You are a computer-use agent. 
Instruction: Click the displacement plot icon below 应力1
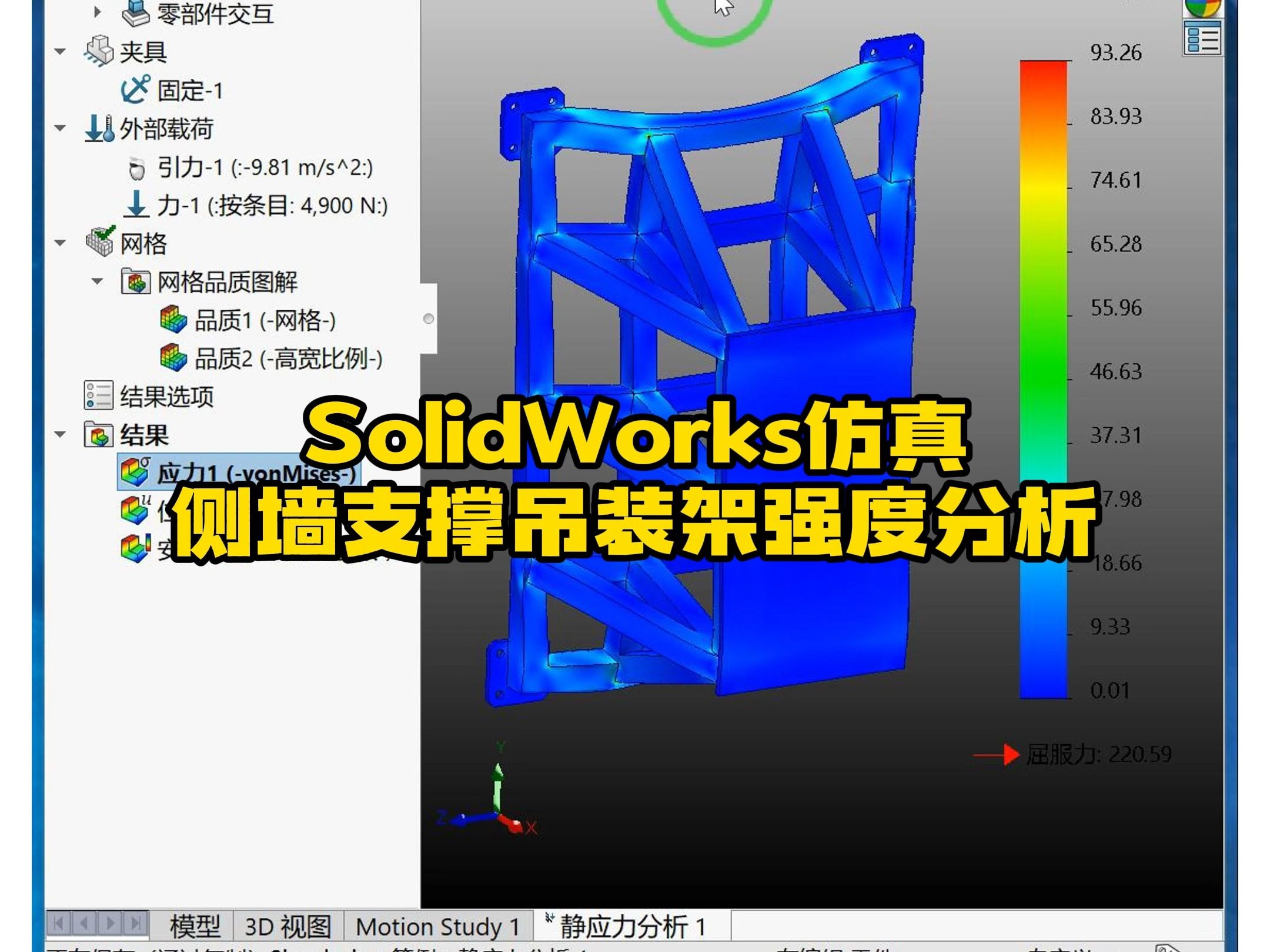point(135,510)
